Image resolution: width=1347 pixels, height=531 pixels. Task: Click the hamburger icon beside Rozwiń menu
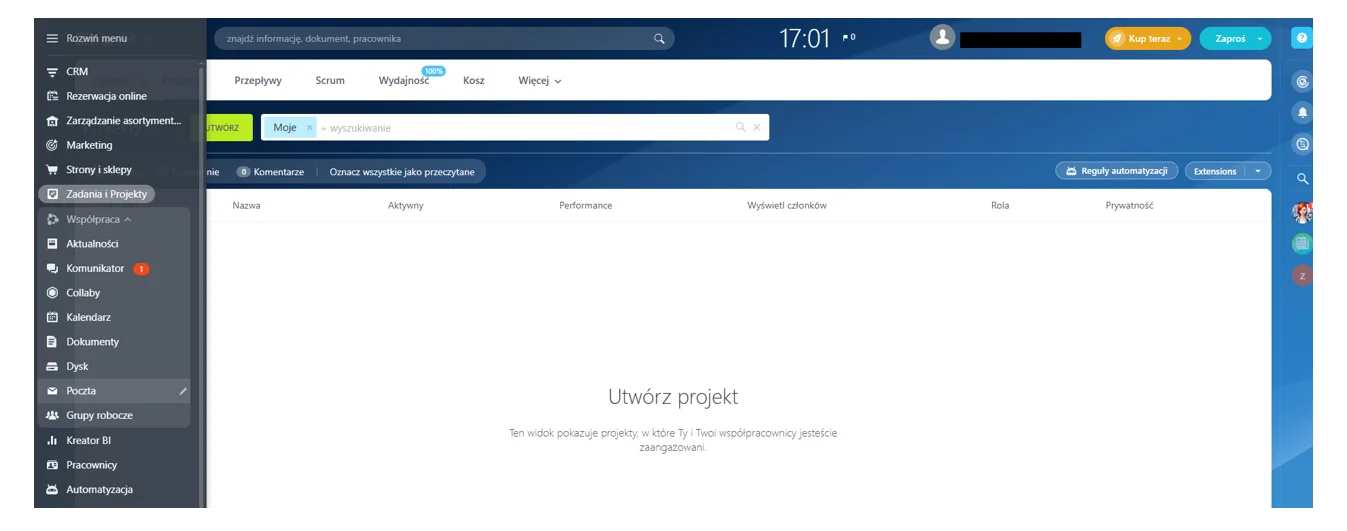[52, 38]
